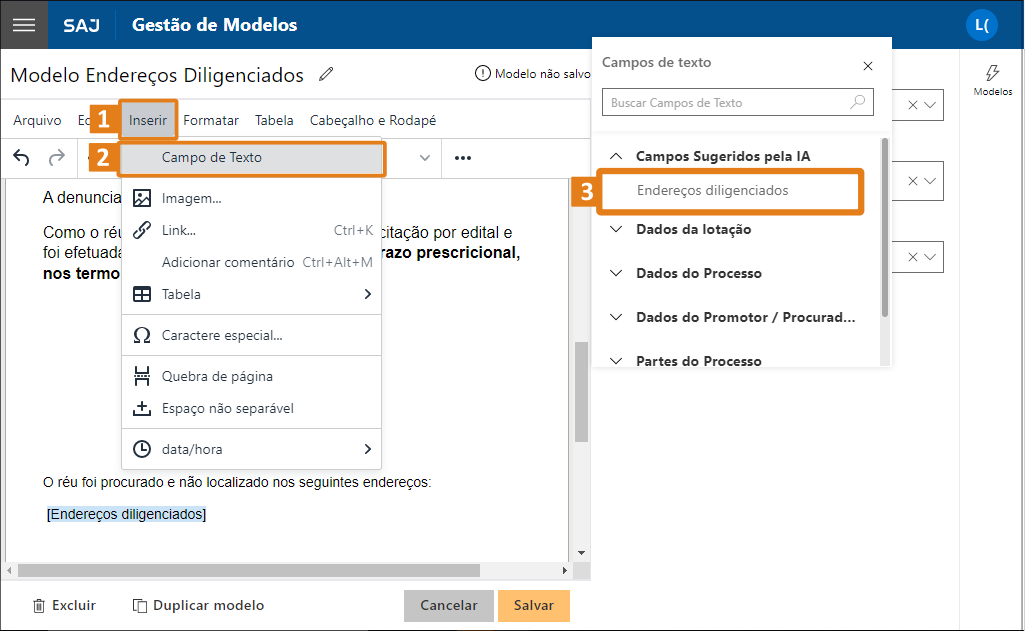This screenshot has height=631, width=1025.
Task: Select Quebra de página menu entry
Action: tap(217, 376)
